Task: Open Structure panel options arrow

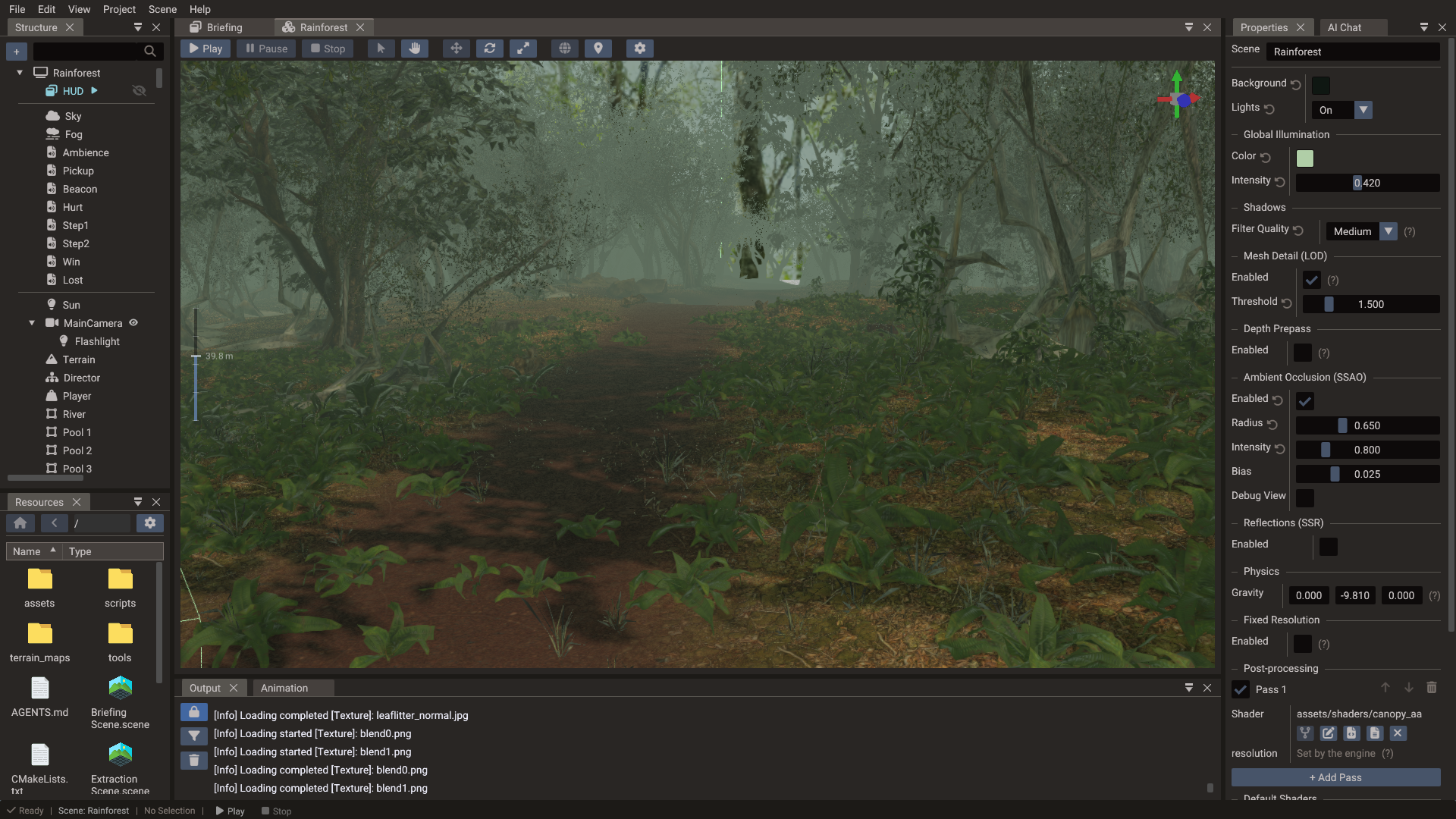Action: (138, 27)
